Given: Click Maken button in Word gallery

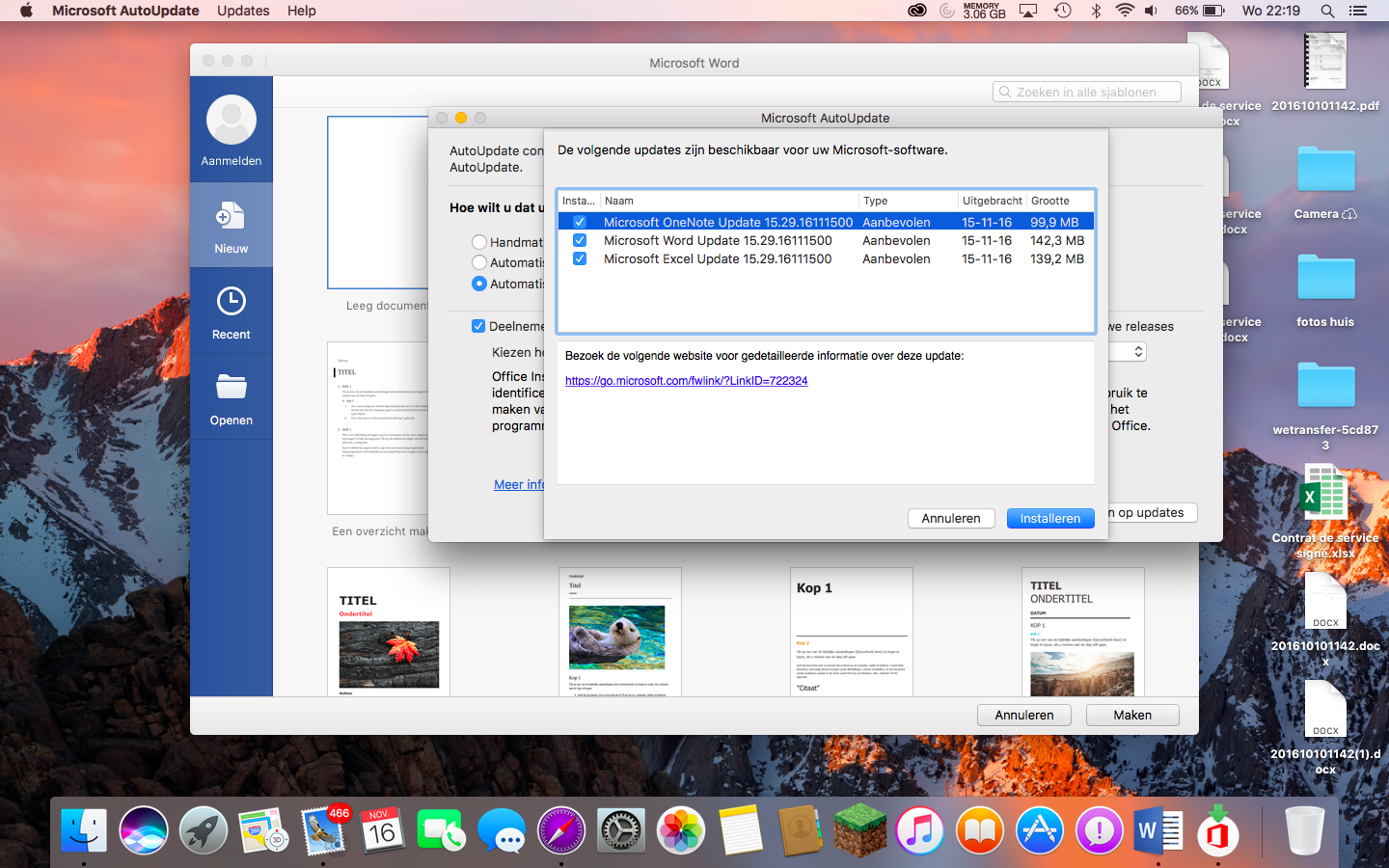Looking at the screenshot, I should coord(1132,715).
